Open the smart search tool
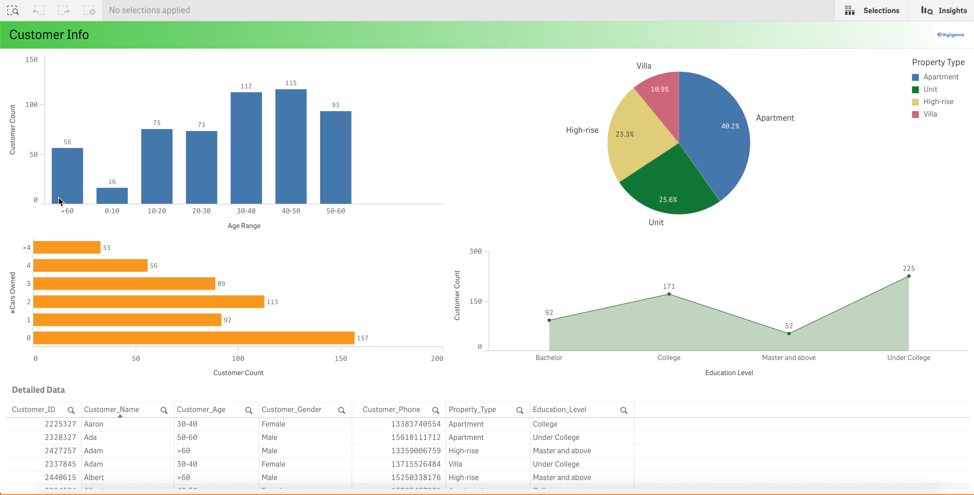 13,10
